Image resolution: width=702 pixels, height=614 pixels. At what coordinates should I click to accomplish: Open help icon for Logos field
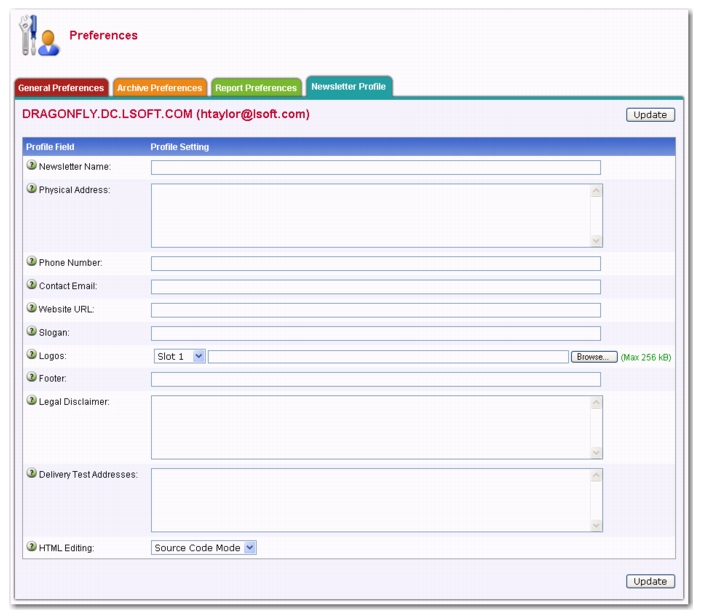[x=31, y=355]
